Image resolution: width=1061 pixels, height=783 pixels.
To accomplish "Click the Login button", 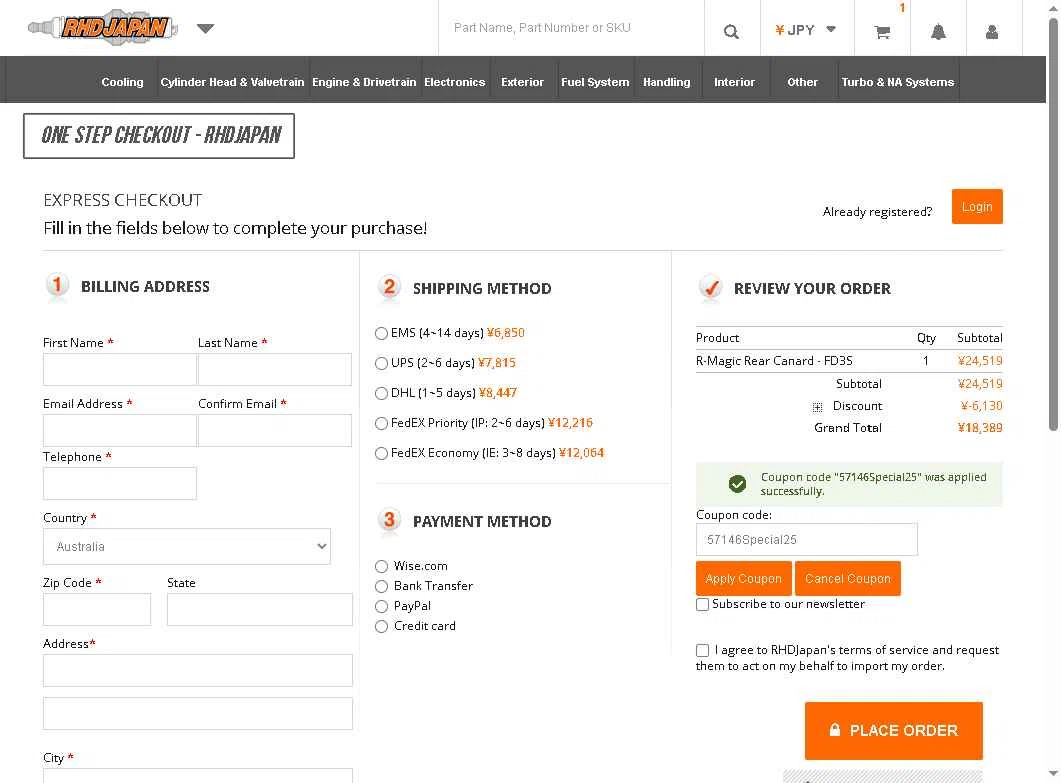I will (x=977, y=206).
